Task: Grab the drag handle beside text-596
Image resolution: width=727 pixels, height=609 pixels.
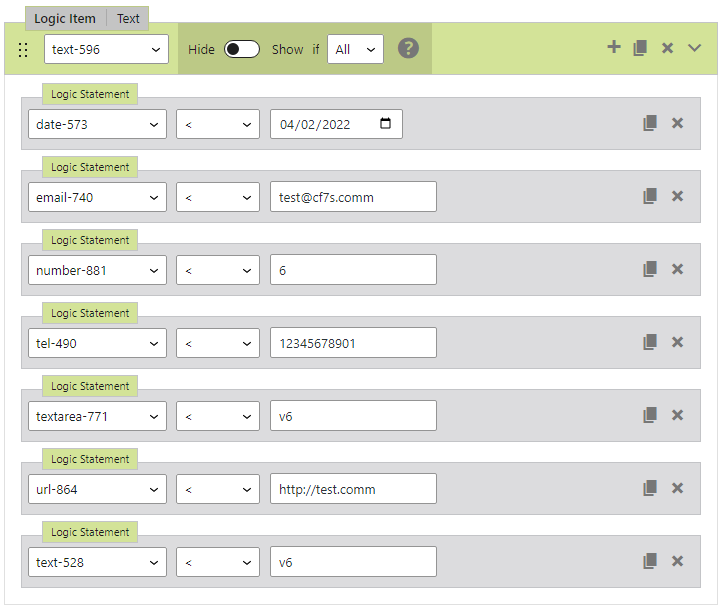Action: (23, 49)
